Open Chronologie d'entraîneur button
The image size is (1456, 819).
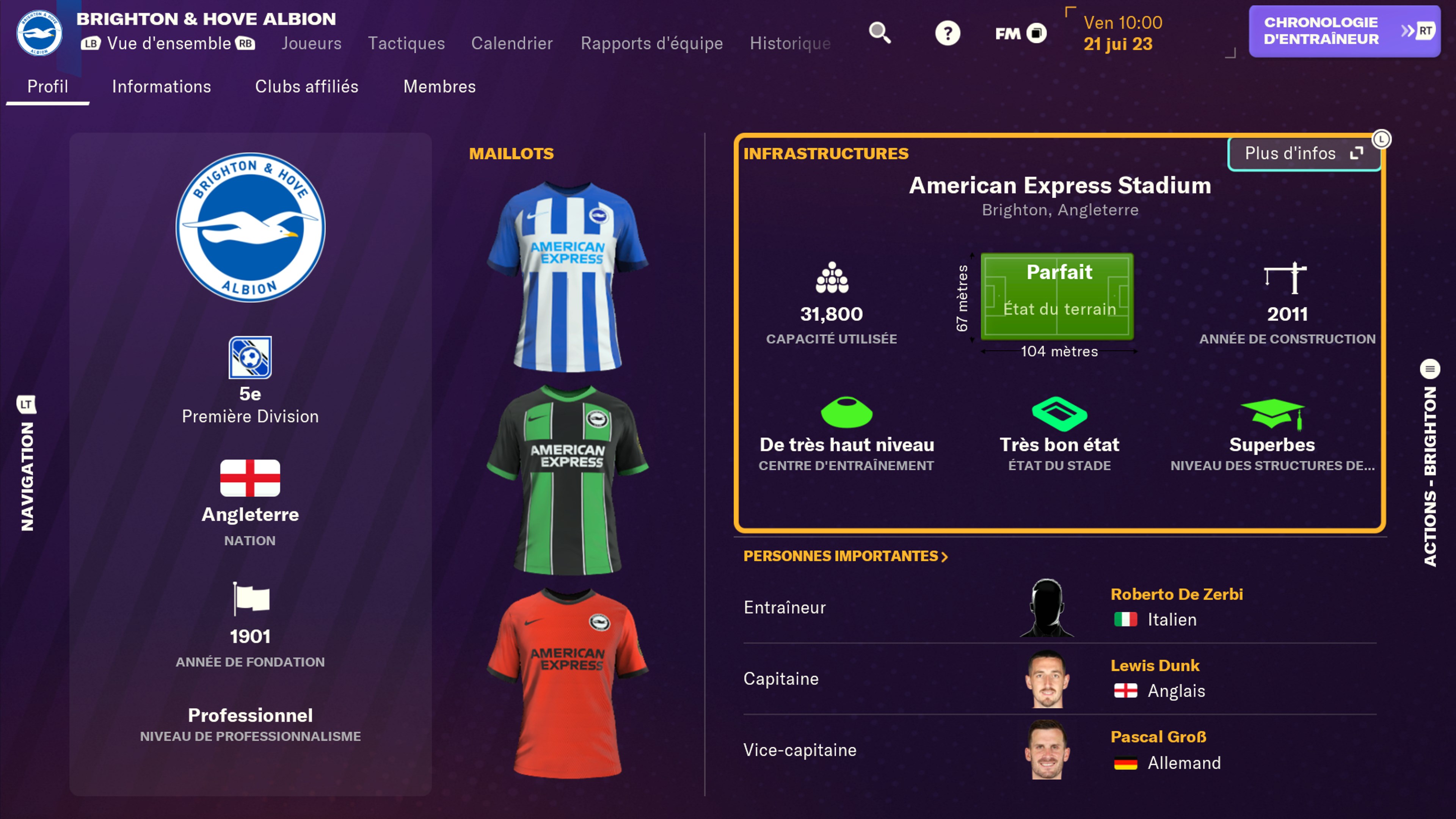pyautogui.click(x=1344, y=31)
